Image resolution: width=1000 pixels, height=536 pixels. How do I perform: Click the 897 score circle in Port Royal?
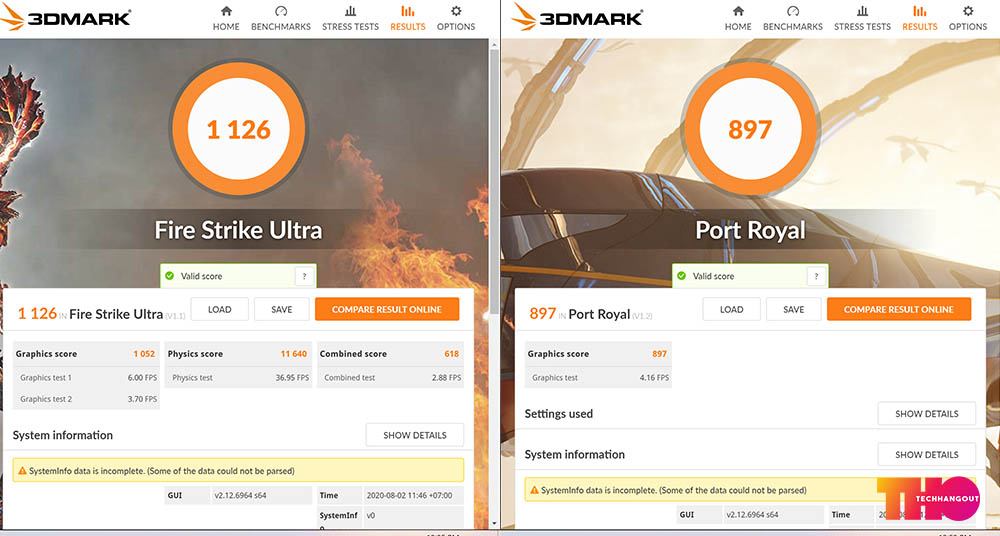(750, 129)
